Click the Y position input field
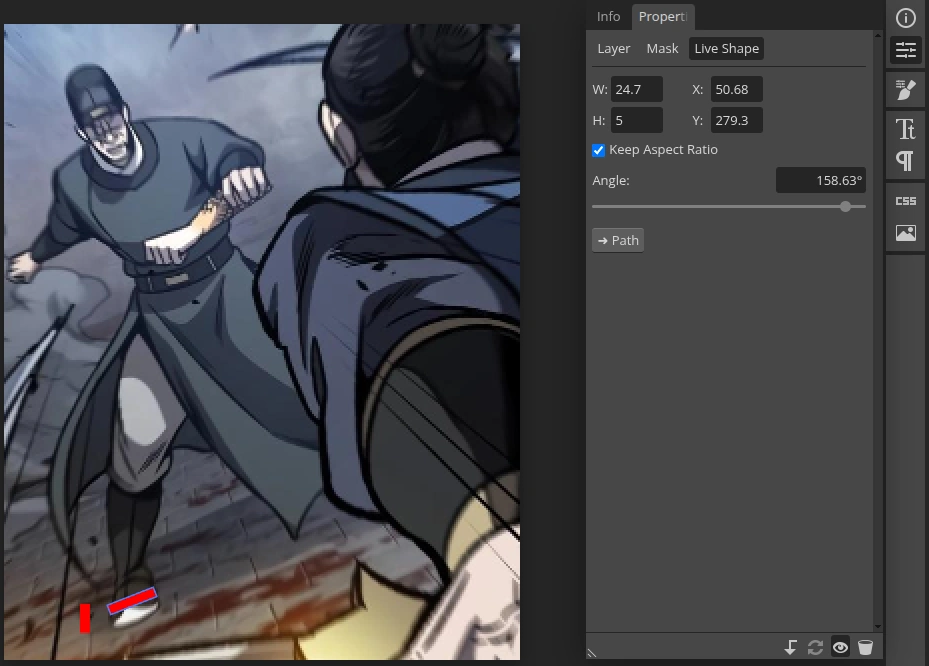The height and width of the screenshot is (666, 929). [x=736, y=120]
